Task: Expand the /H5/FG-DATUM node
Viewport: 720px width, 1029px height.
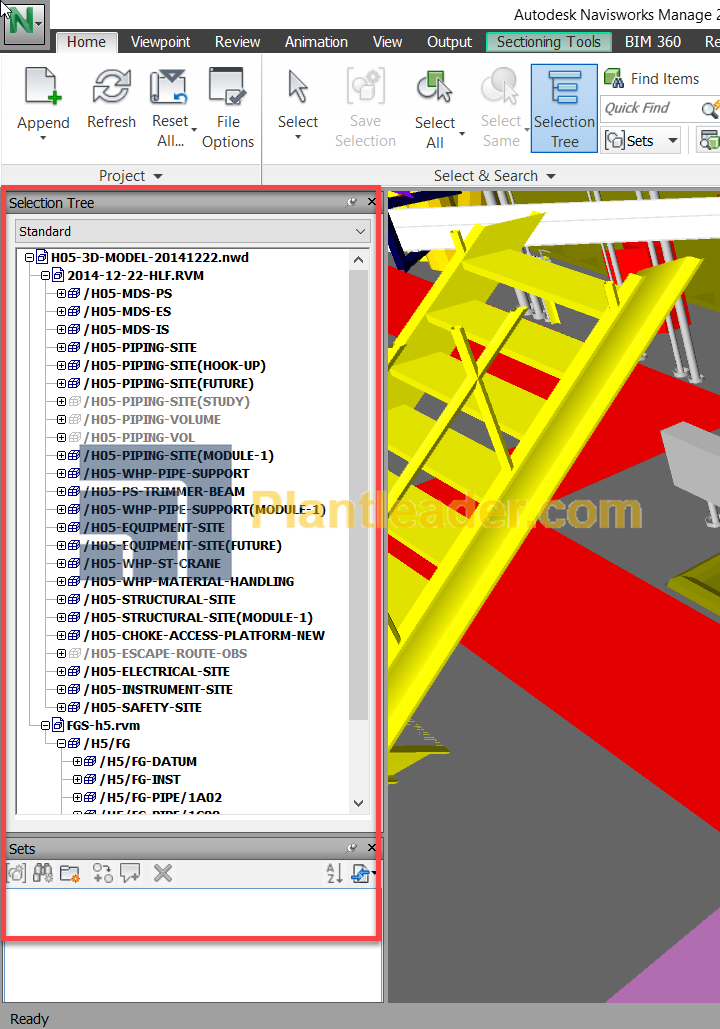Action: click(x=77, y=761)
